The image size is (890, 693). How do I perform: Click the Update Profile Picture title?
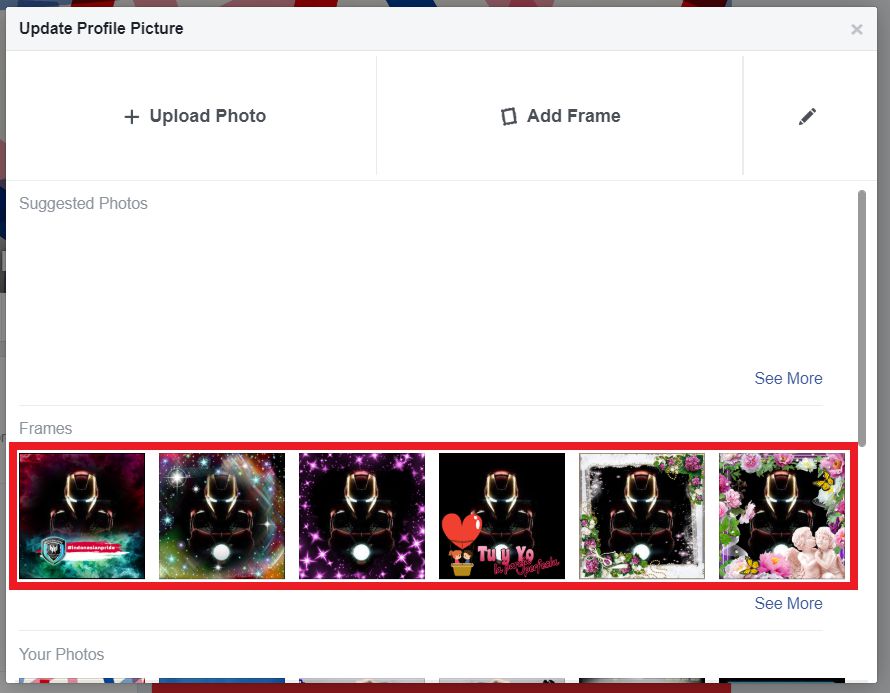click(x=101, y=28)
